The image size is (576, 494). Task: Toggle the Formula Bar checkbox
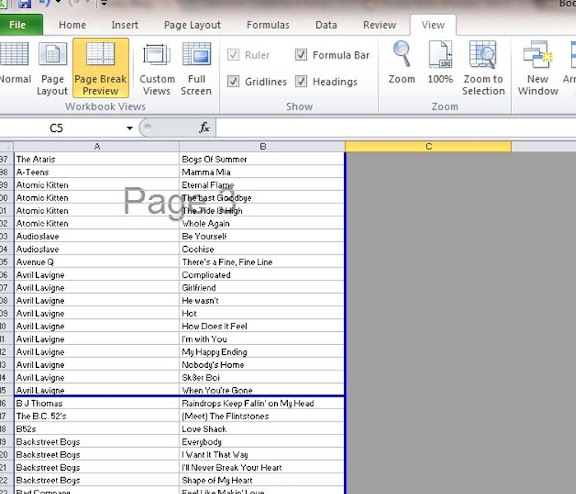301,55
